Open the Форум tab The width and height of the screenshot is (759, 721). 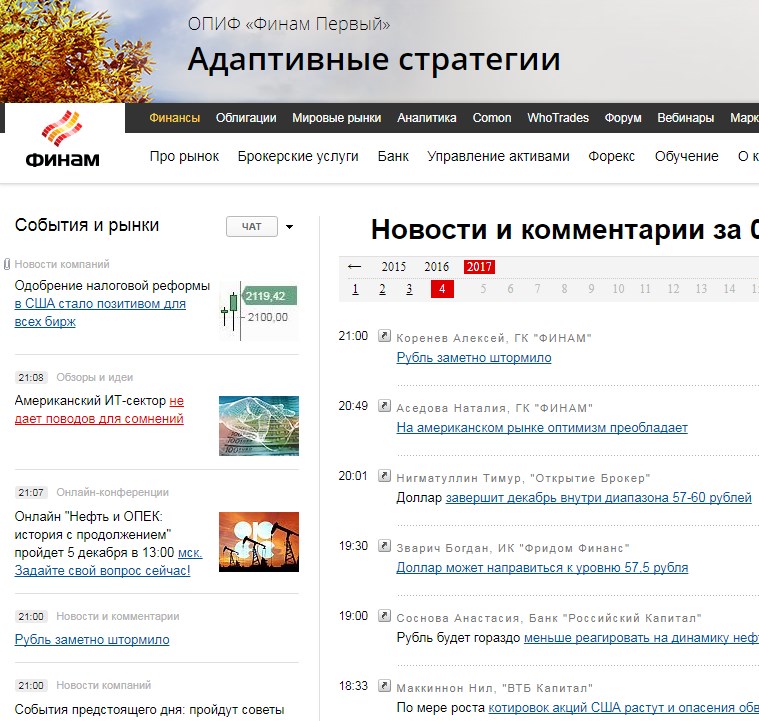click(x=623, y=118)
